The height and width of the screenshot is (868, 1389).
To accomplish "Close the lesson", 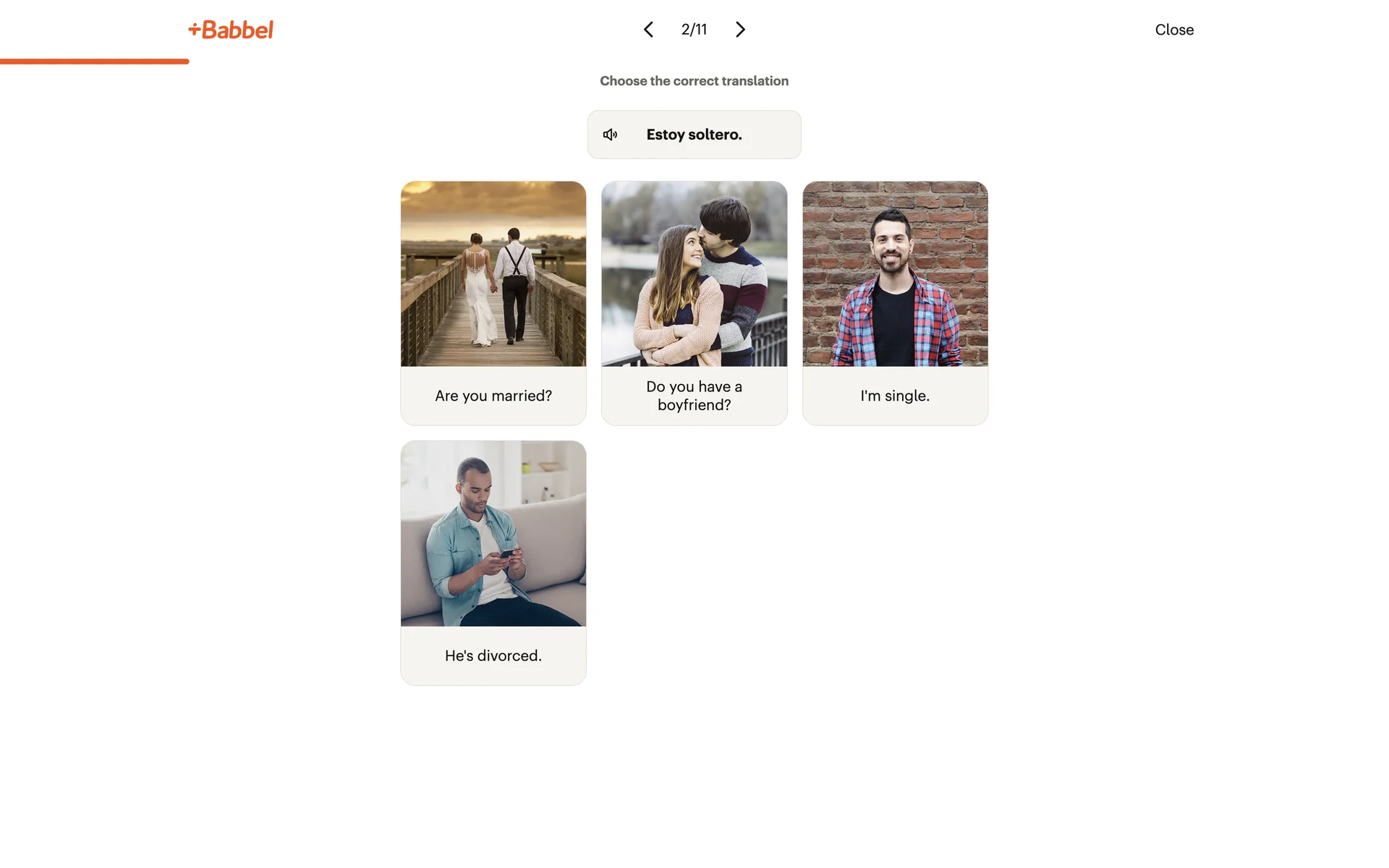I will point(1174,30).
